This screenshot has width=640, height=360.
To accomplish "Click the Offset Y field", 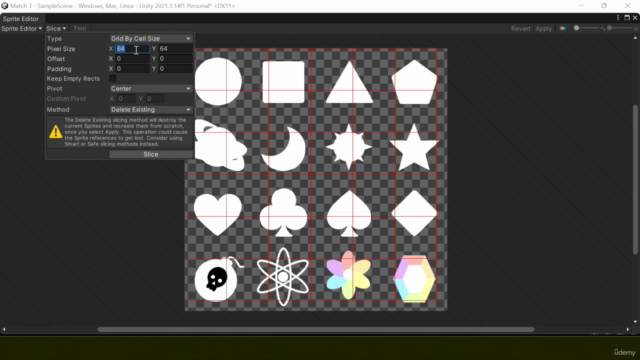I will [x=176, y=59].
